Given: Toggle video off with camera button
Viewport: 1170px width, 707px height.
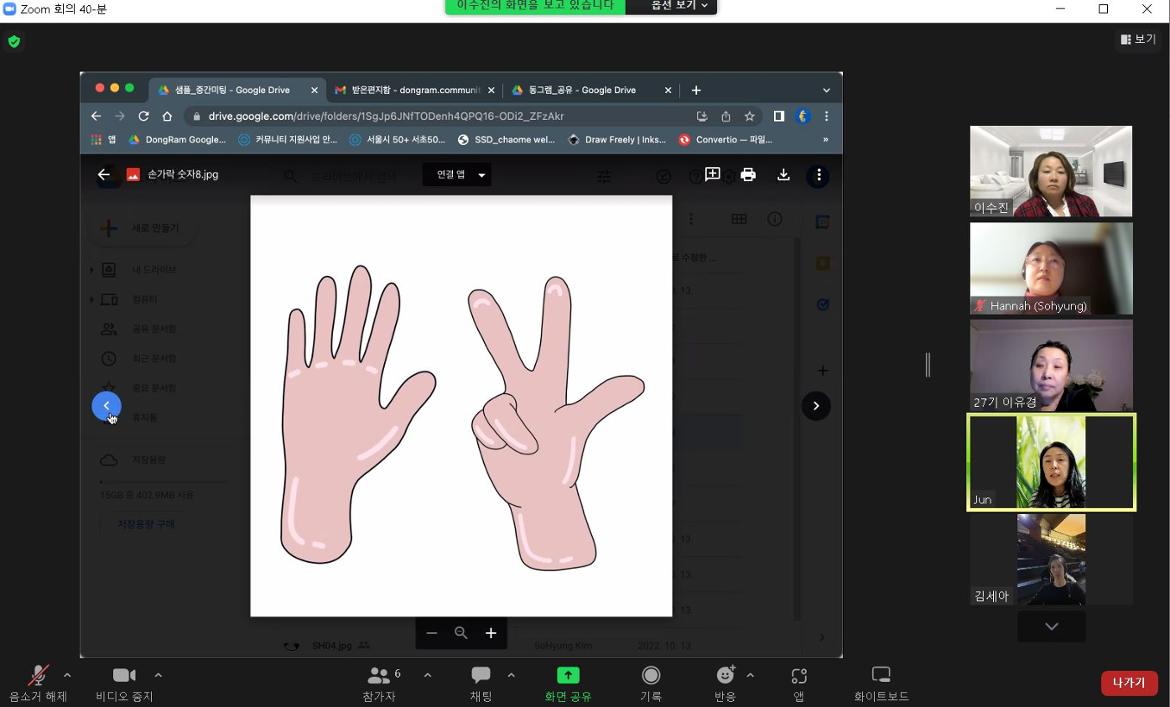Looking at the screenshot, I should point(124,676).
